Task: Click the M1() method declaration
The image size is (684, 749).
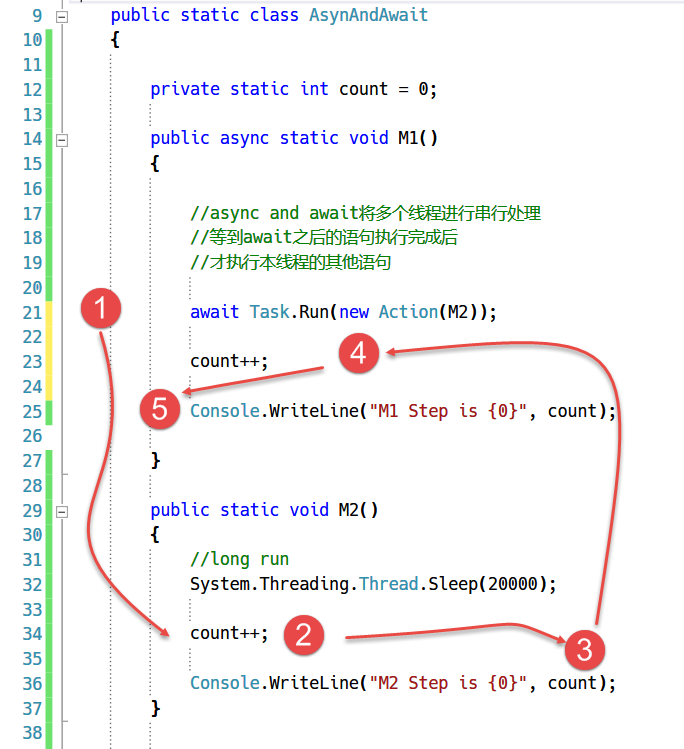Action: tap(294, 139)
